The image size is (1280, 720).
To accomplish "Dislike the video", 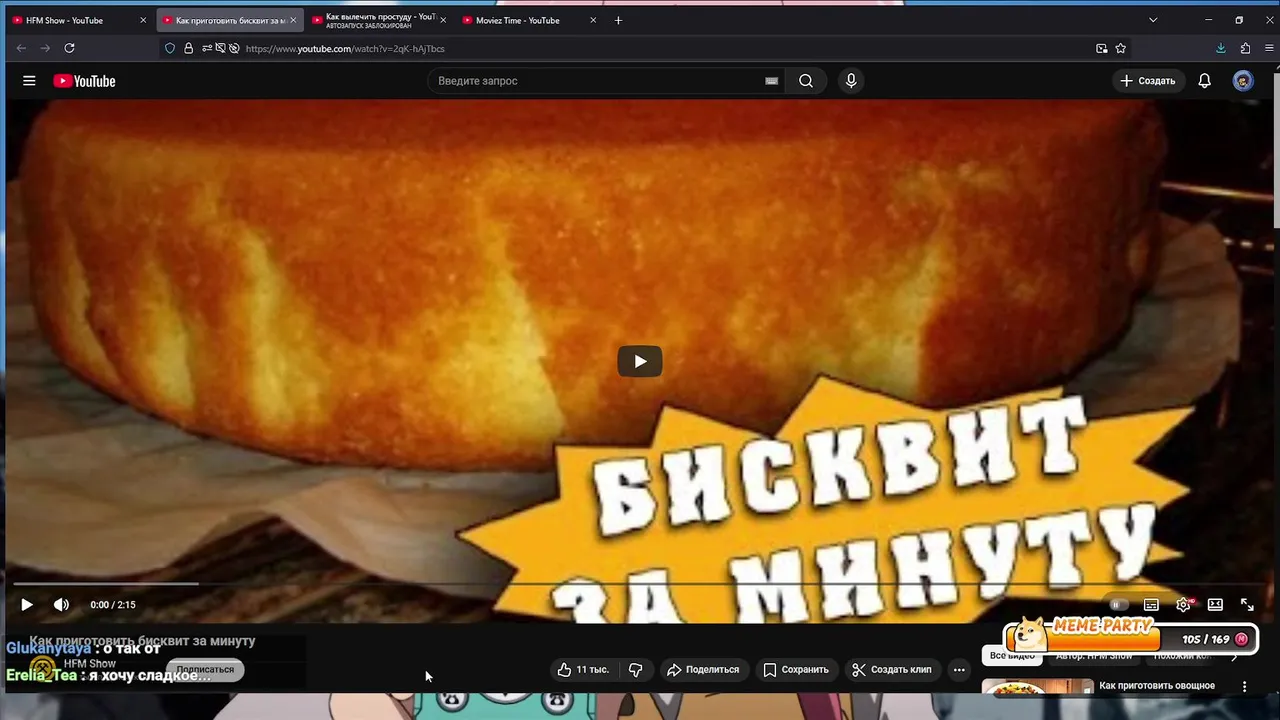I will 635,670.
